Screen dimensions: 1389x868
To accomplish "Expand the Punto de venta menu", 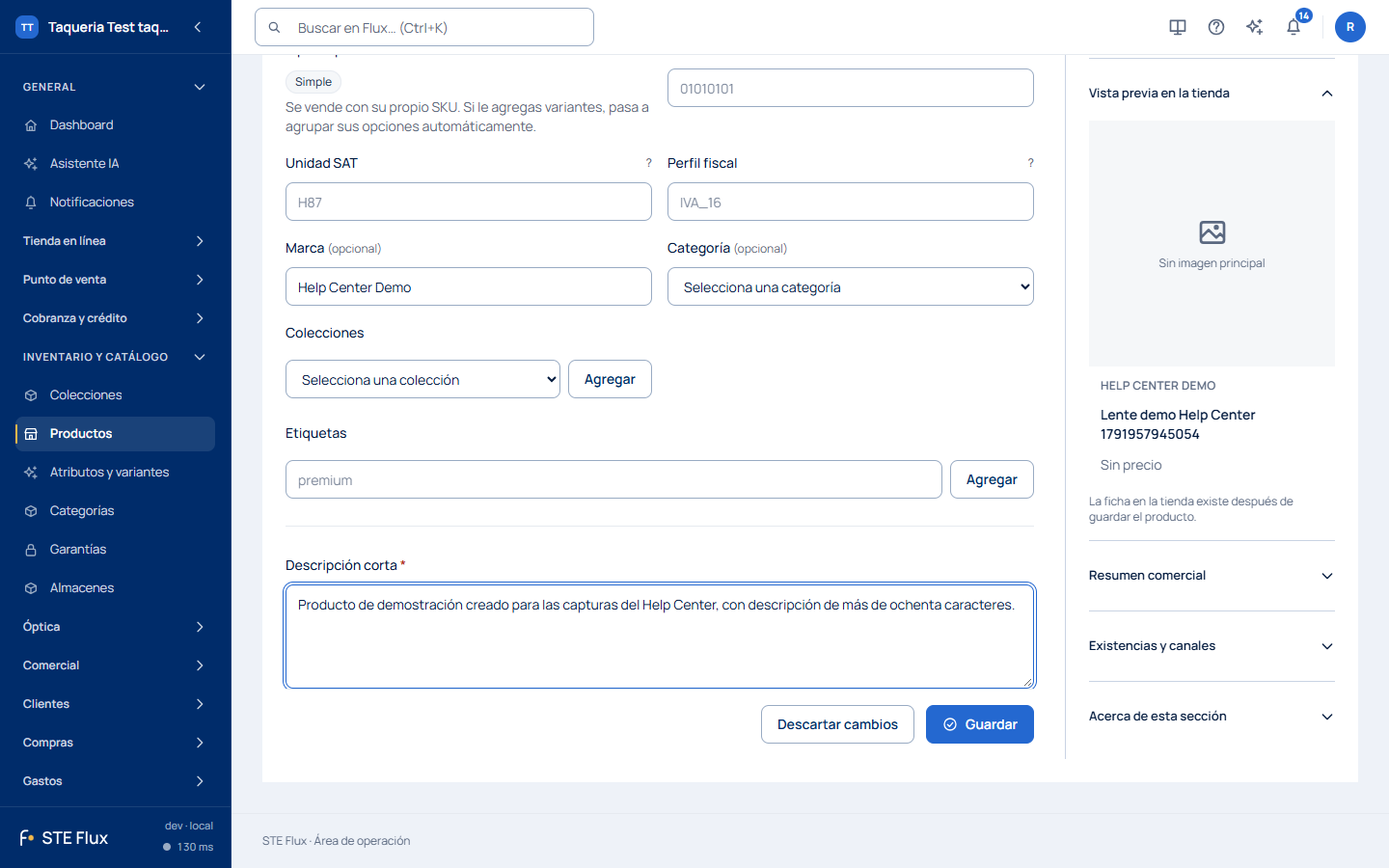I will 115,280.
